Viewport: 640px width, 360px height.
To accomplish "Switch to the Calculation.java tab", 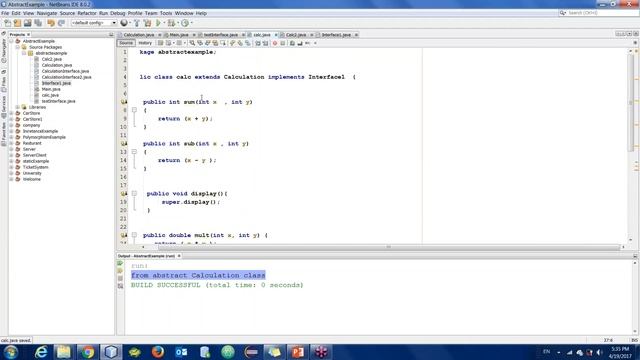I will click(139, 35).
